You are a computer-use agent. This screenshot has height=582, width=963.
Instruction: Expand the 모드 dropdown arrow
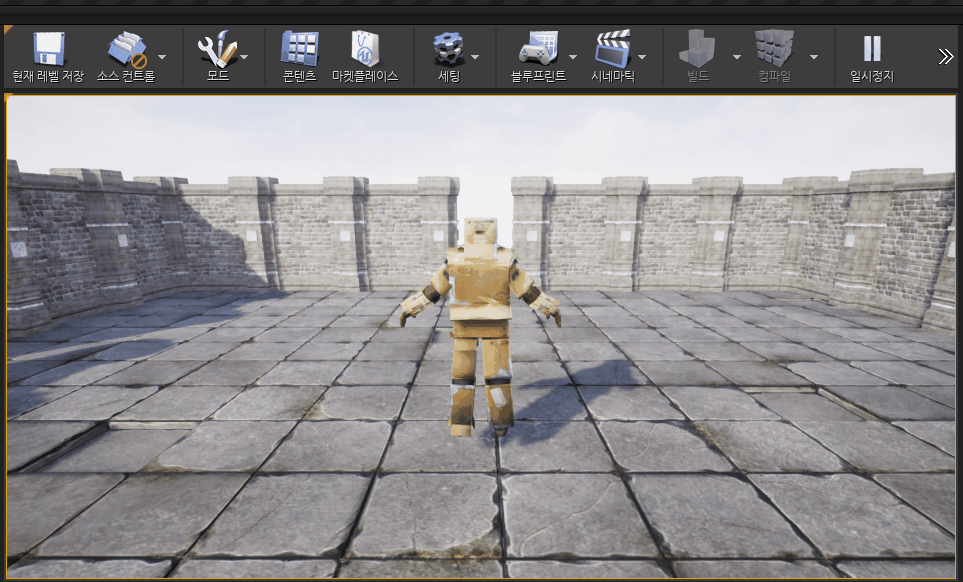click(x=244, y=56)
